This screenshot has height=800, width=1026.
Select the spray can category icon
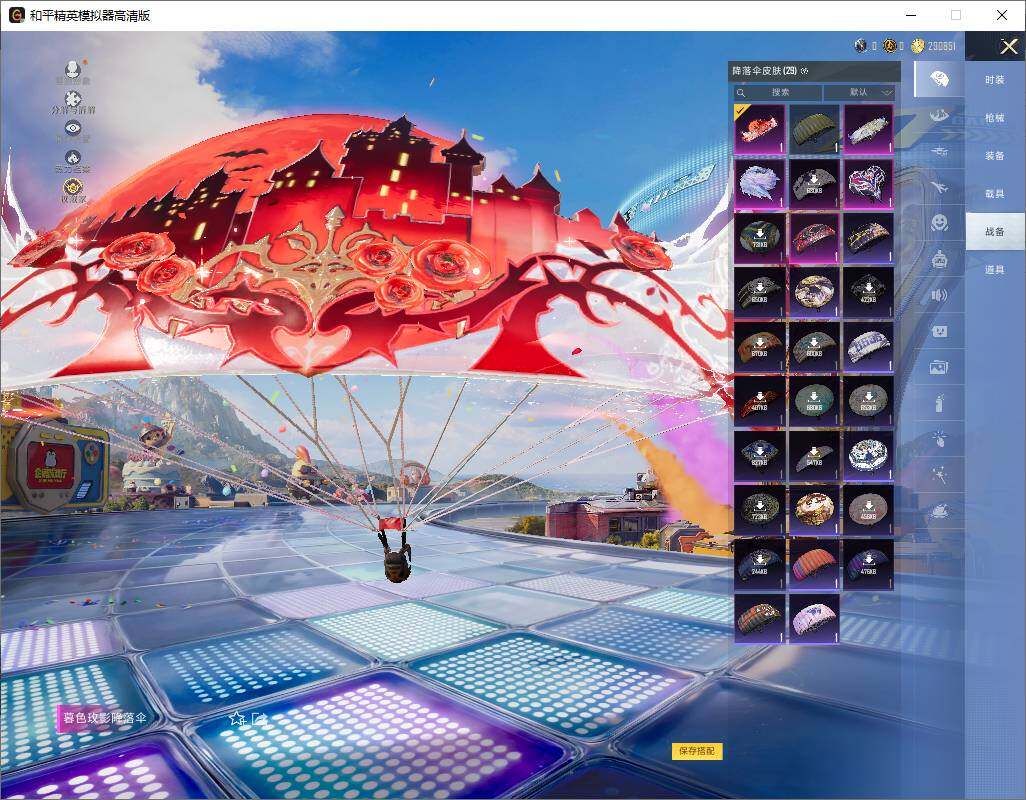point(939,403)
